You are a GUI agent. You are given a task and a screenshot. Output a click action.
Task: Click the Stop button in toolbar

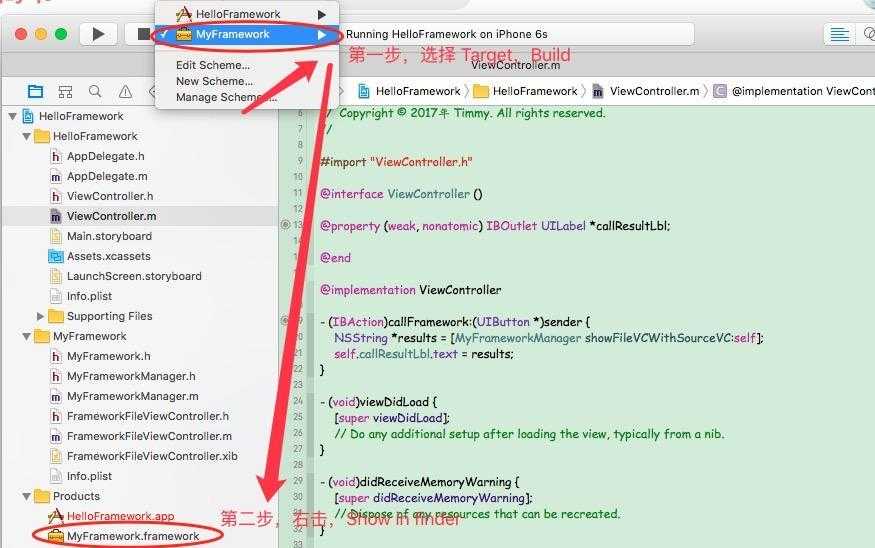tap(143, 34)
